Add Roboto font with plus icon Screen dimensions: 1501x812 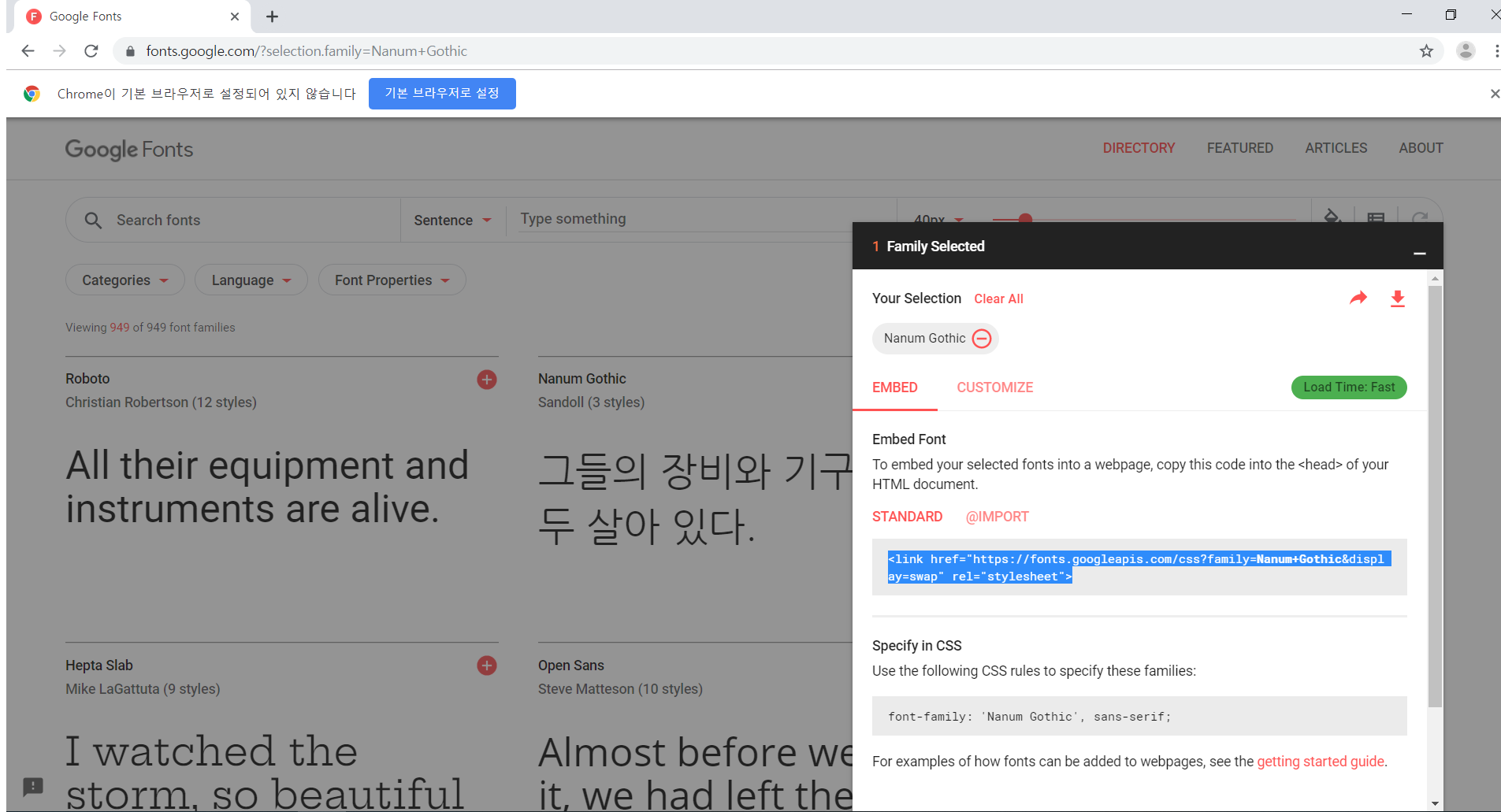487,380
